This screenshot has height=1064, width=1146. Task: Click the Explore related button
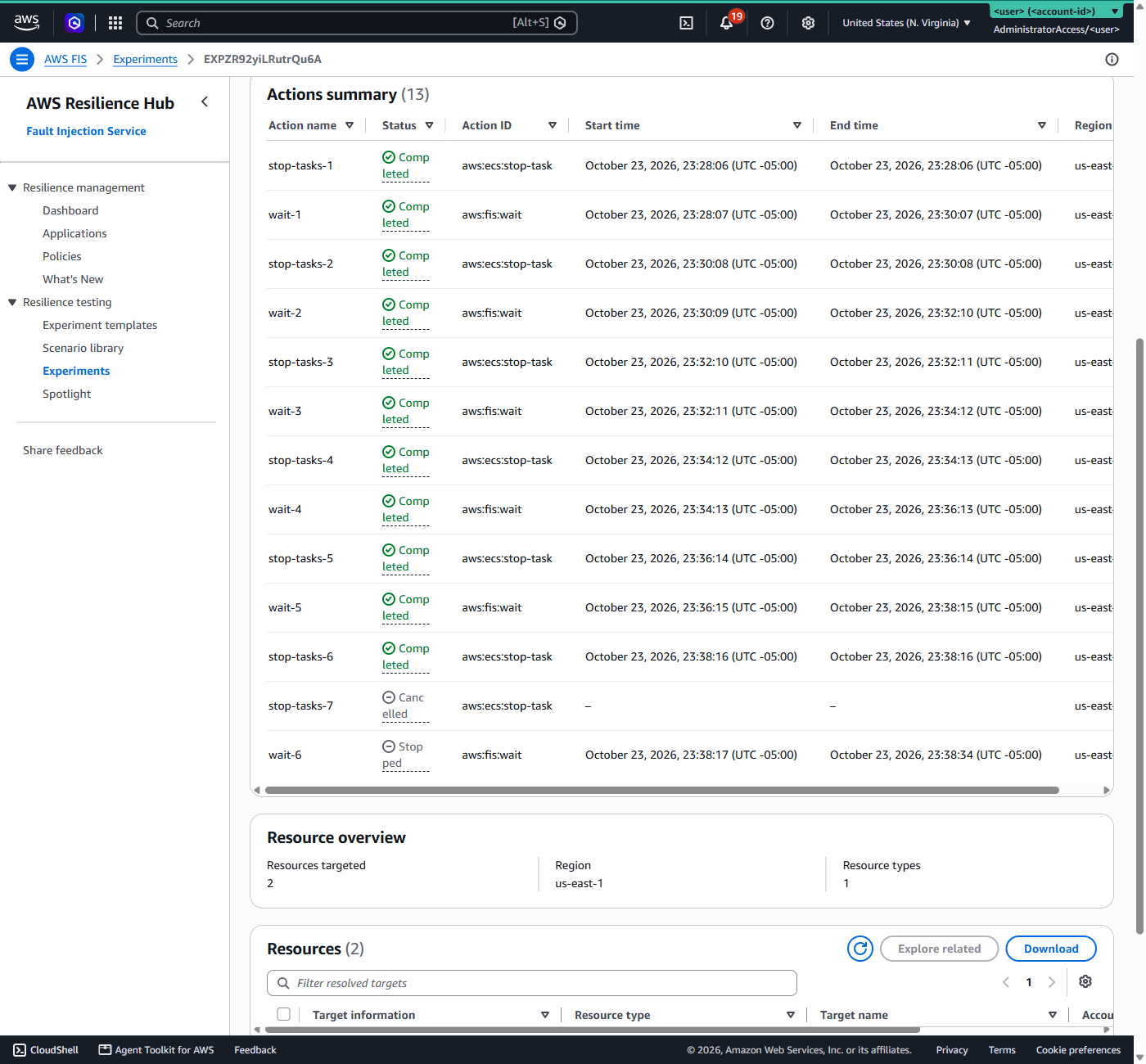click(939, 949)
